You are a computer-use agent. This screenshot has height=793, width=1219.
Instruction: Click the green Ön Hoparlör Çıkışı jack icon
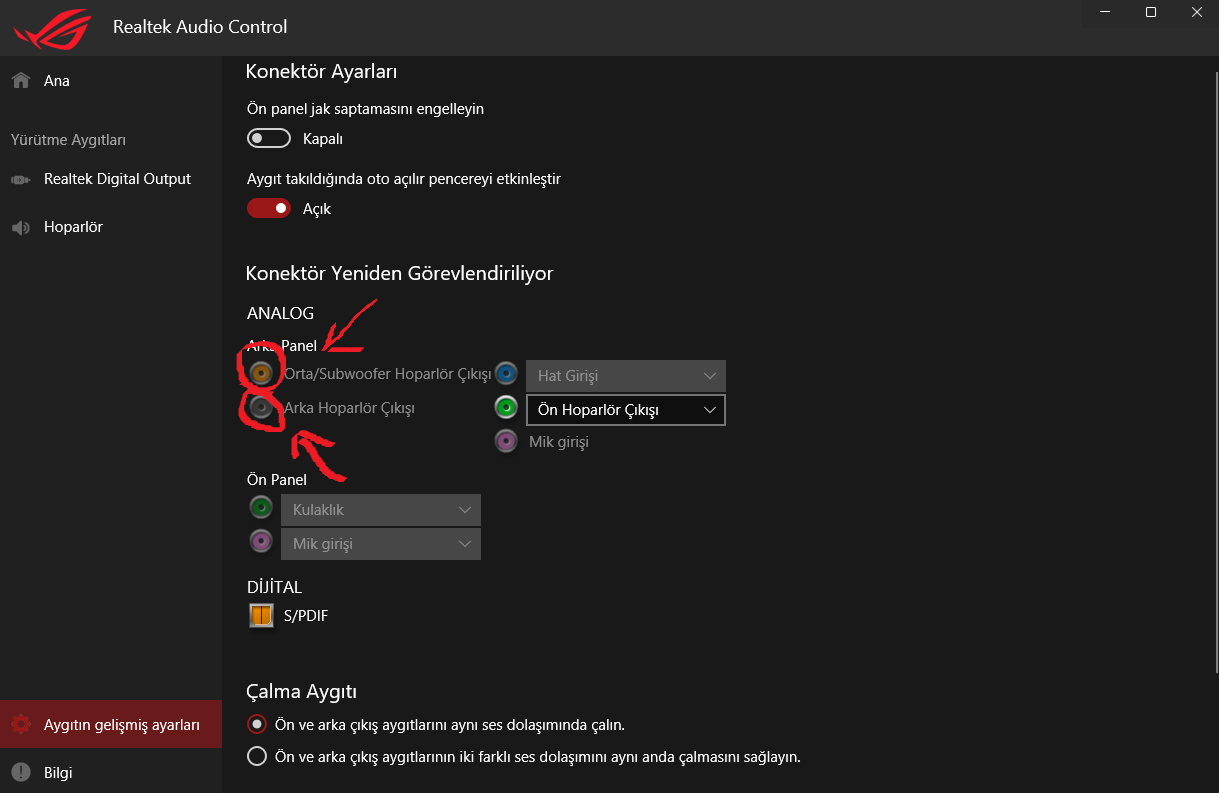pos(507,408)
